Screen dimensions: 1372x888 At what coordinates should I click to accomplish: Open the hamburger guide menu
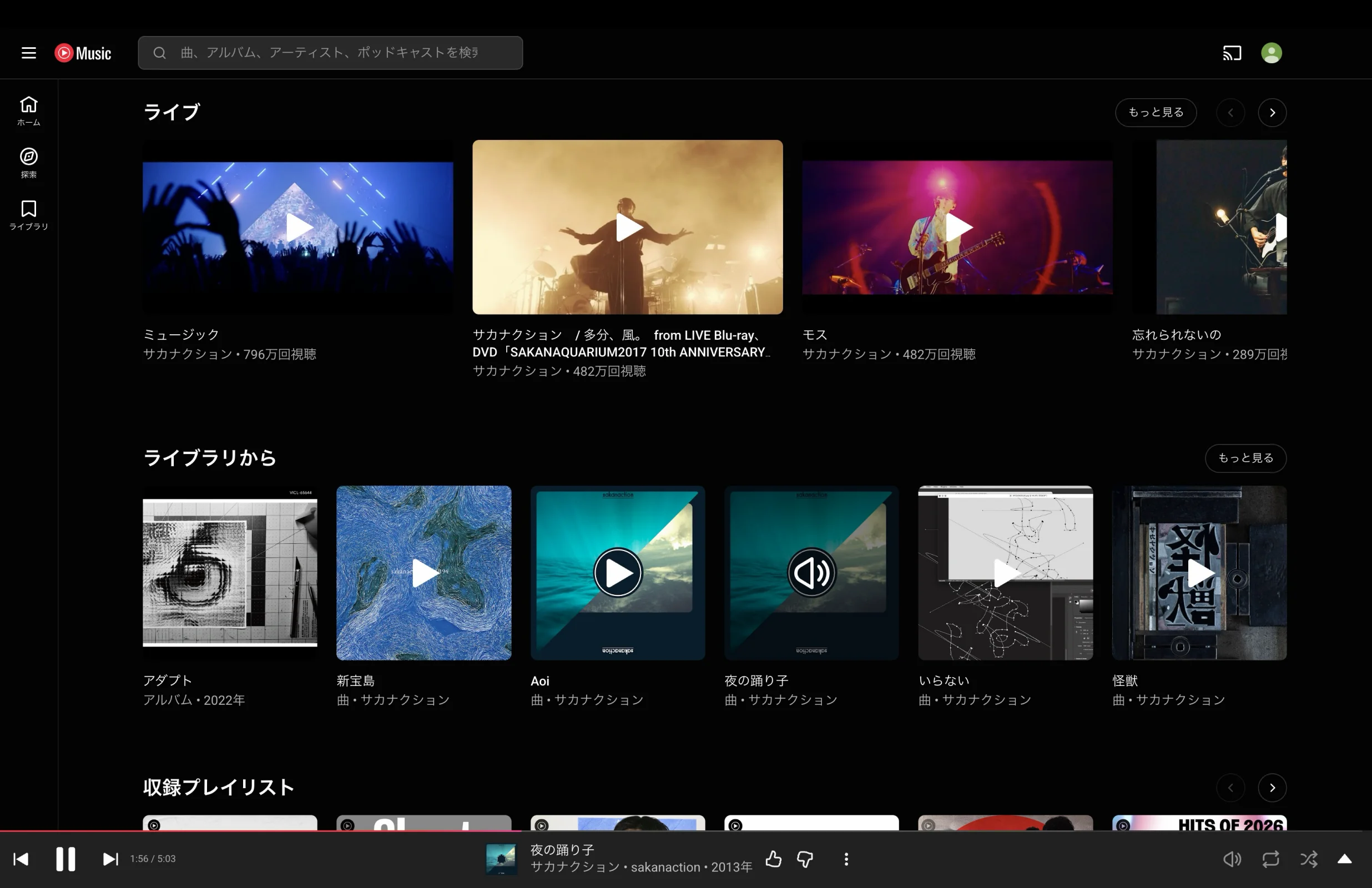point(29,53)
